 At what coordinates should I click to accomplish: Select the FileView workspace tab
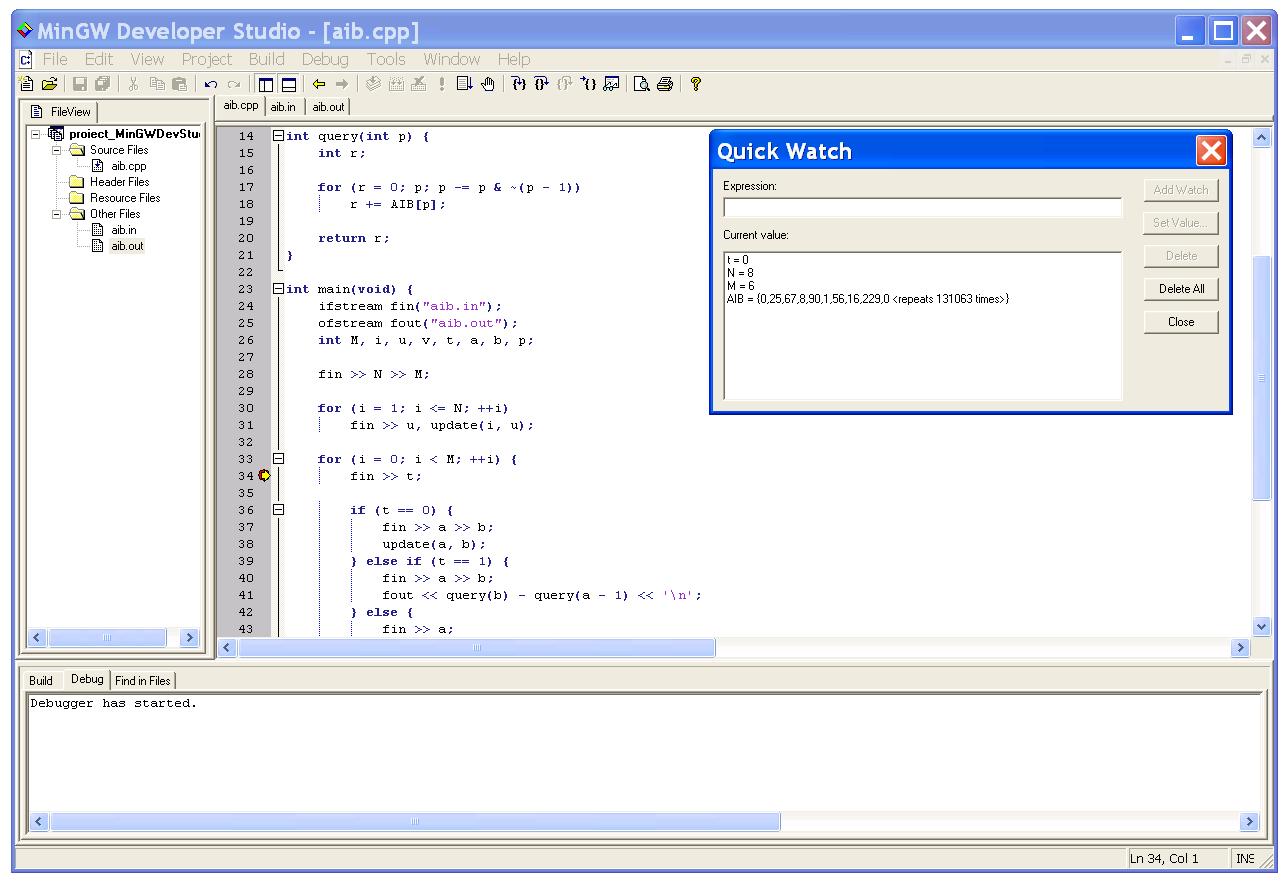coord(62,112)
